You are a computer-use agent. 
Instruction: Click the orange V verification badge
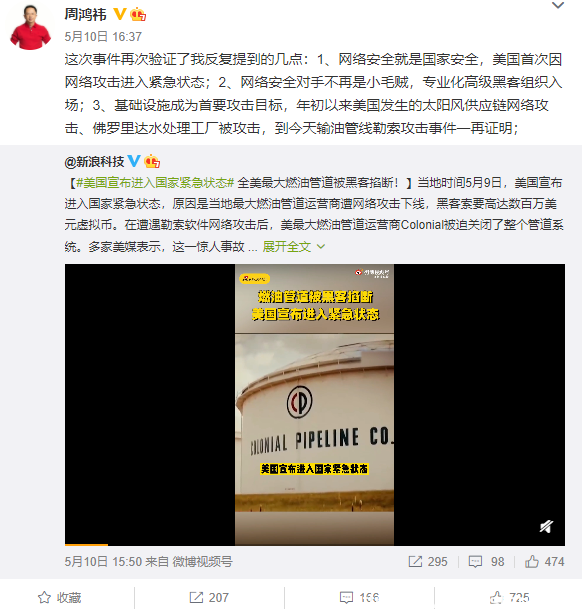(x=119, y=14)
